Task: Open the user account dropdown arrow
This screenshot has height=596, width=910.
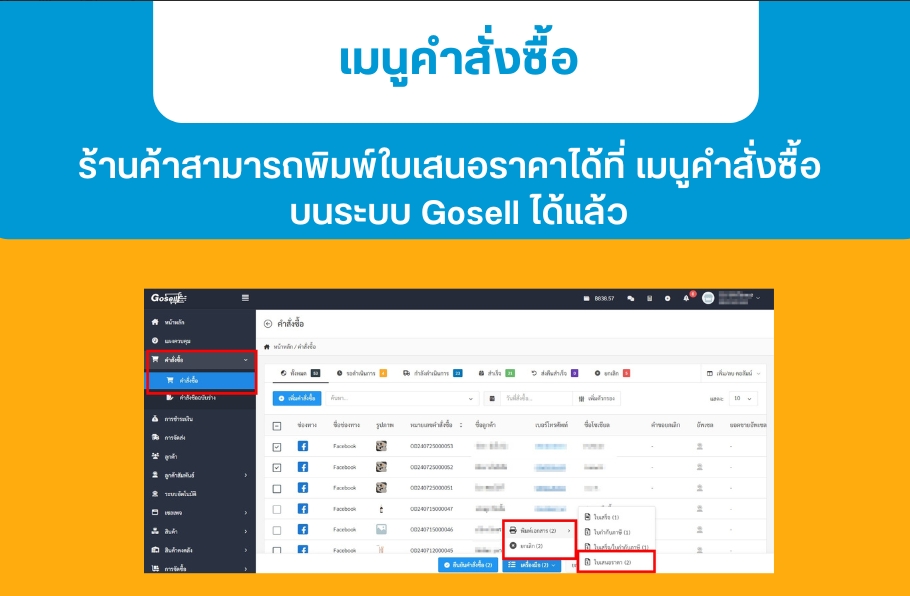Action: (x=758, y=298)
